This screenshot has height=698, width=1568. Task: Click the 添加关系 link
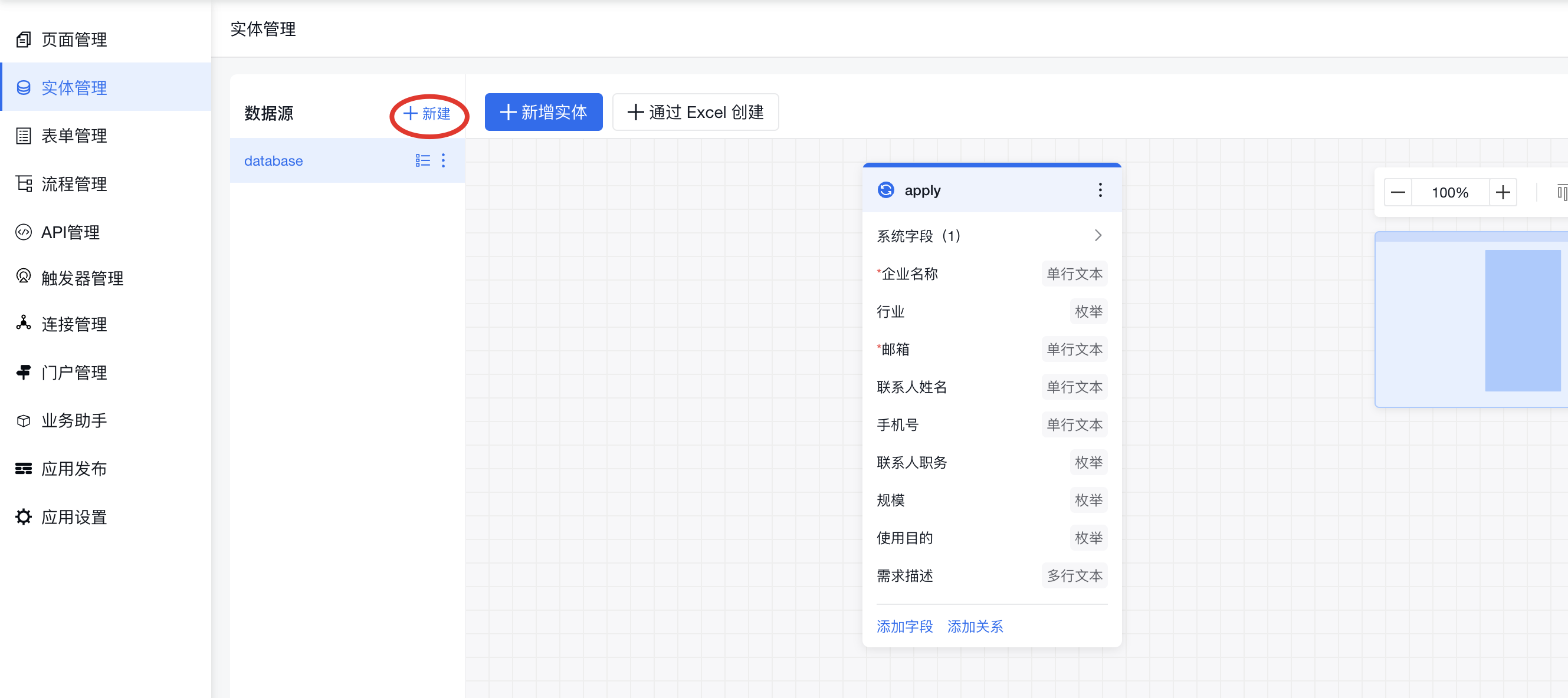pyautogui.click(x=975, y=626)
